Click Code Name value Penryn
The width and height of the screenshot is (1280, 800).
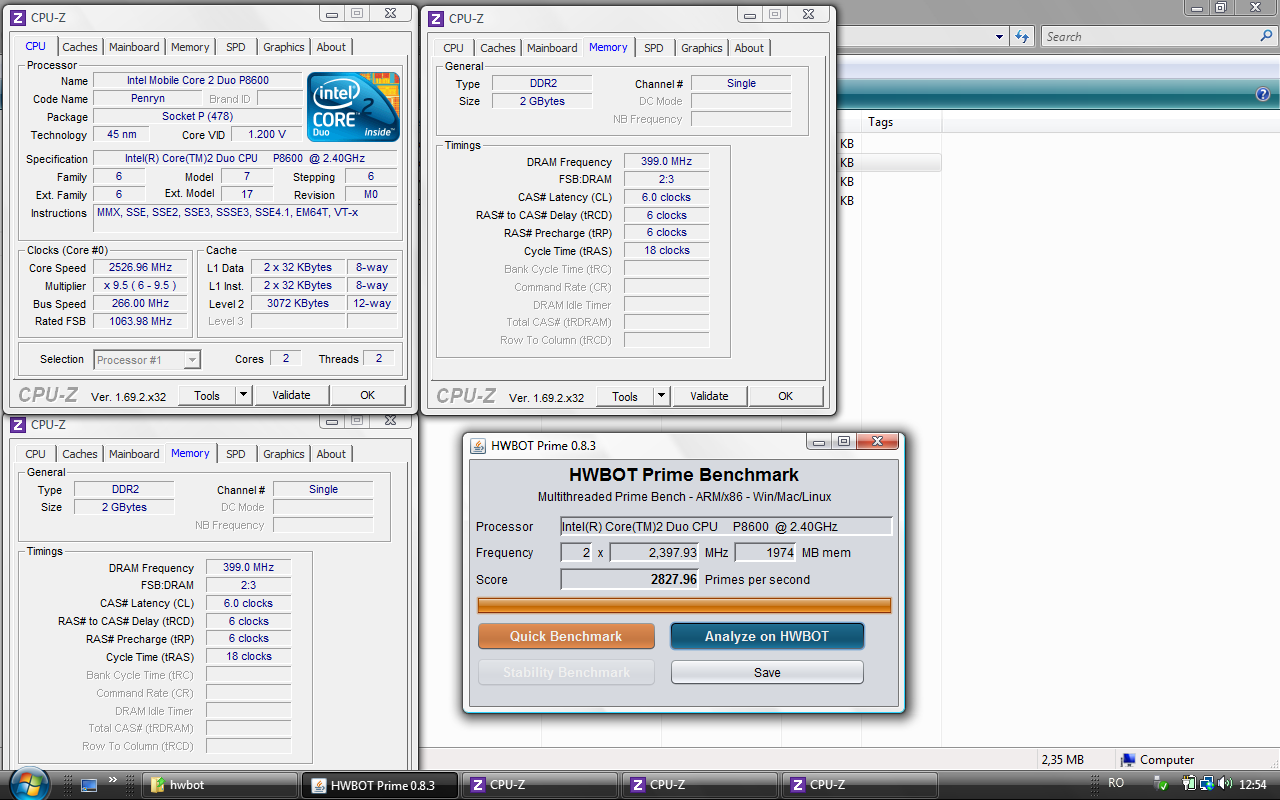click(148, 99)
